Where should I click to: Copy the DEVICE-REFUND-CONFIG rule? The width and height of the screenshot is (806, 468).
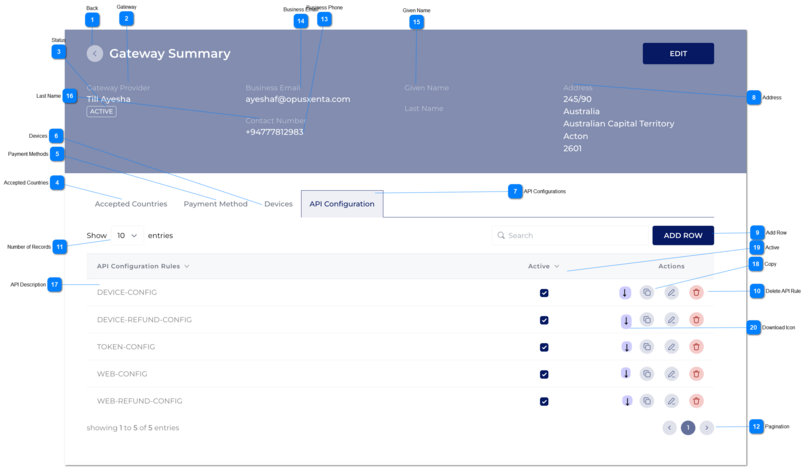647,320
